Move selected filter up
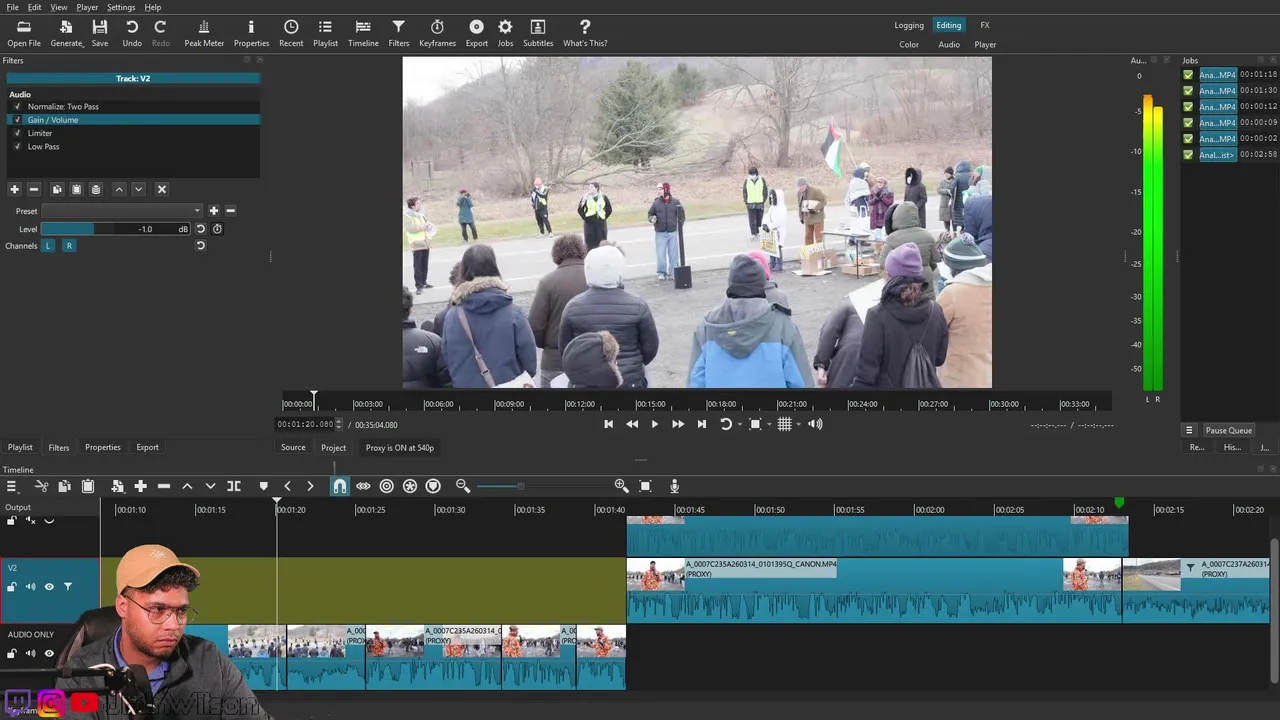The height and width of the screenshot is (720, 1280). click(119, 189)
